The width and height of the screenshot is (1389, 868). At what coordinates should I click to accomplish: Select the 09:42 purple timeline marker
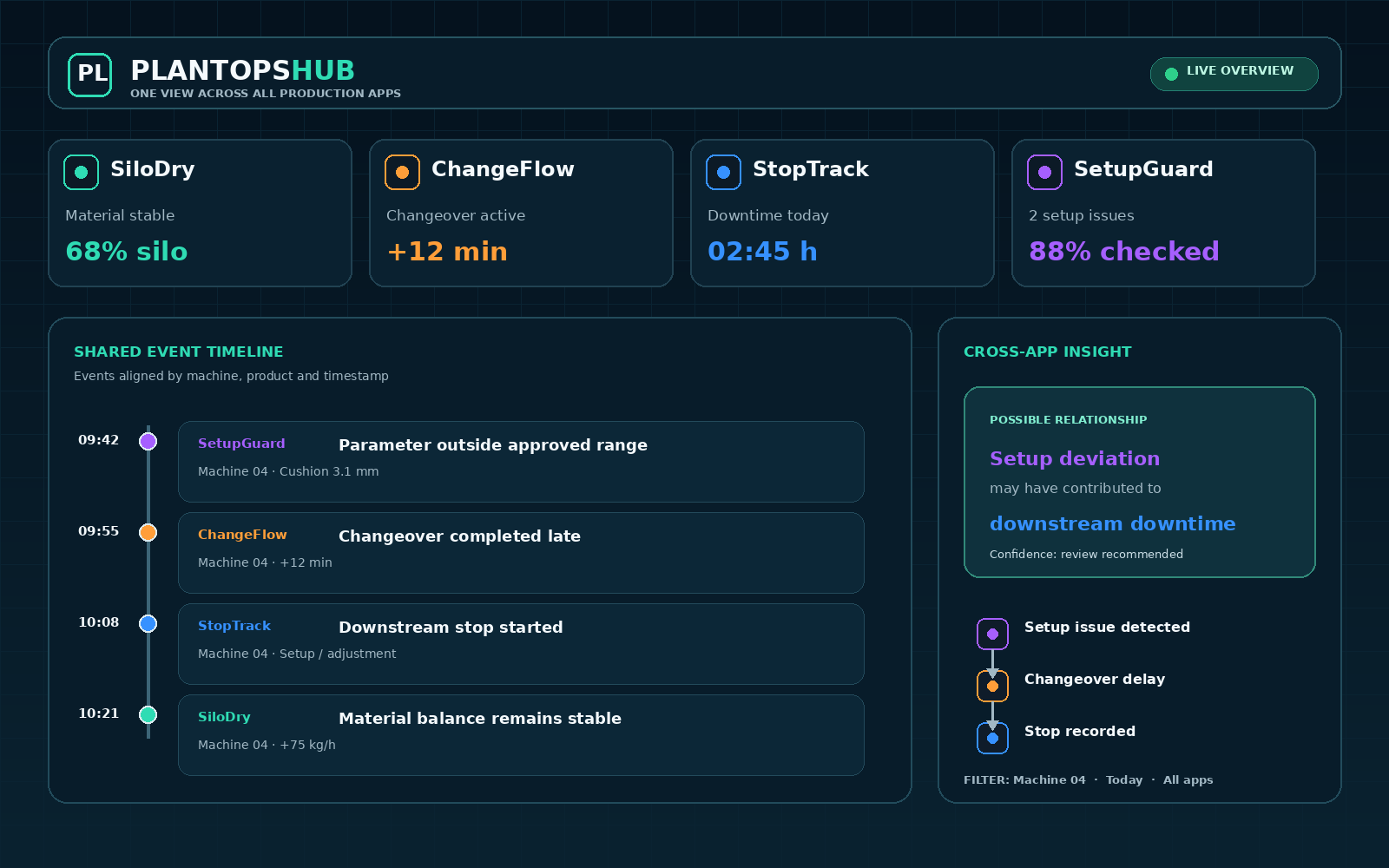(148, 441)
